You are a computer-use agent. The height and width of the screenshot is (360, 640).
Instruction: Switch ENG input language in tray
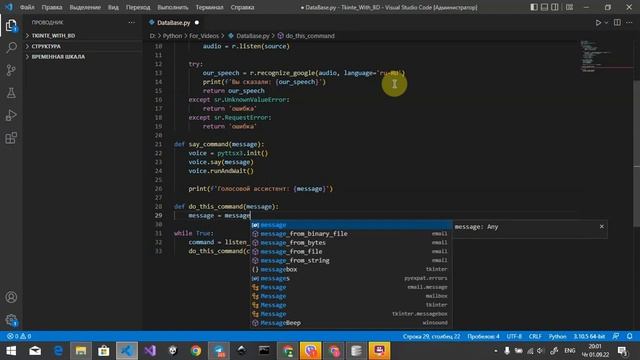(x=570, y=351)
